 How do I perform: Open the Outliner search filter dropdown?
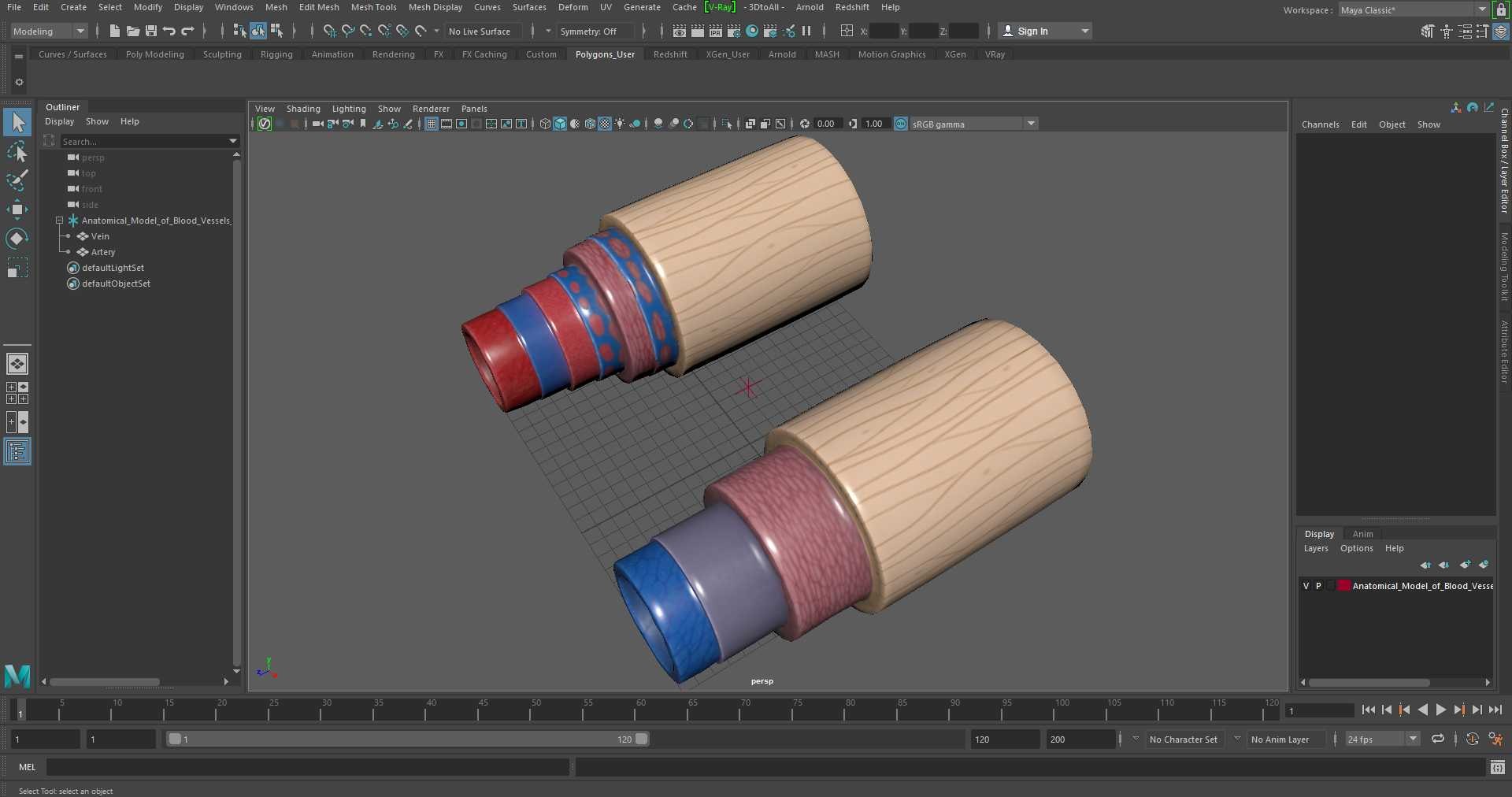[232, 141]
